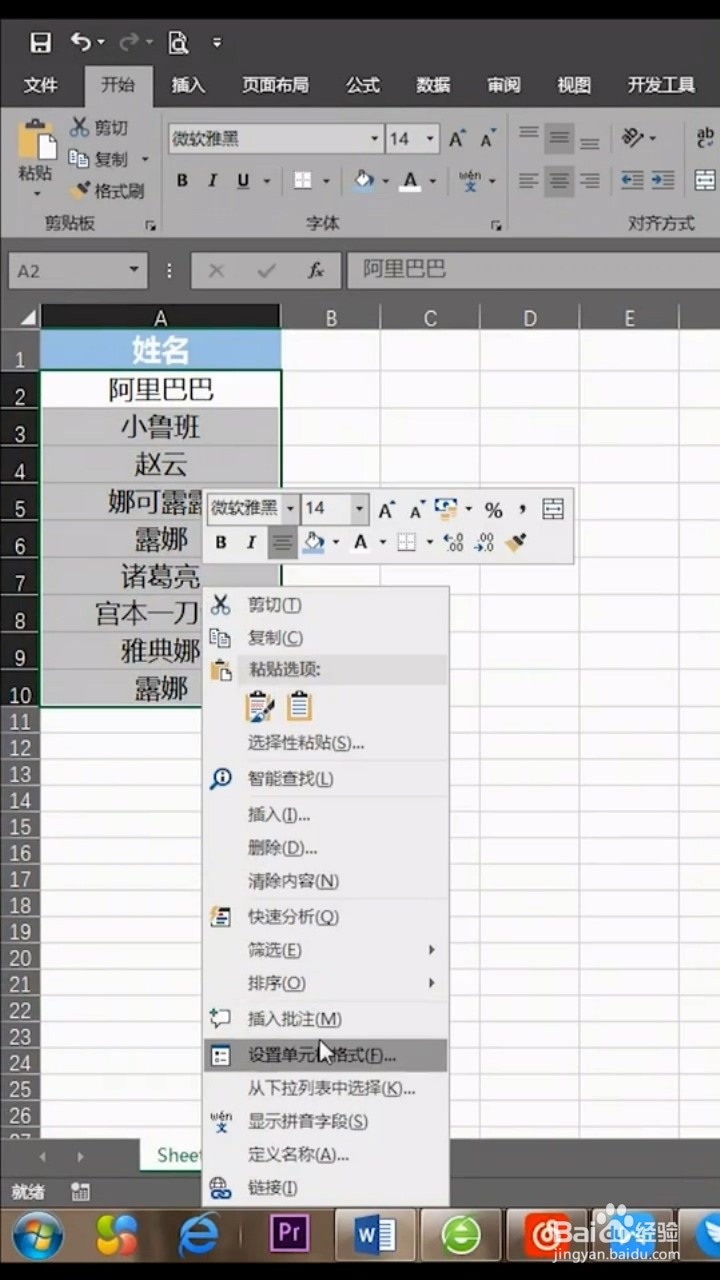Open the ribbon font name dropdown 微软雅黑
This screenshot has height=1280, width=720.
tap(375, 139)
